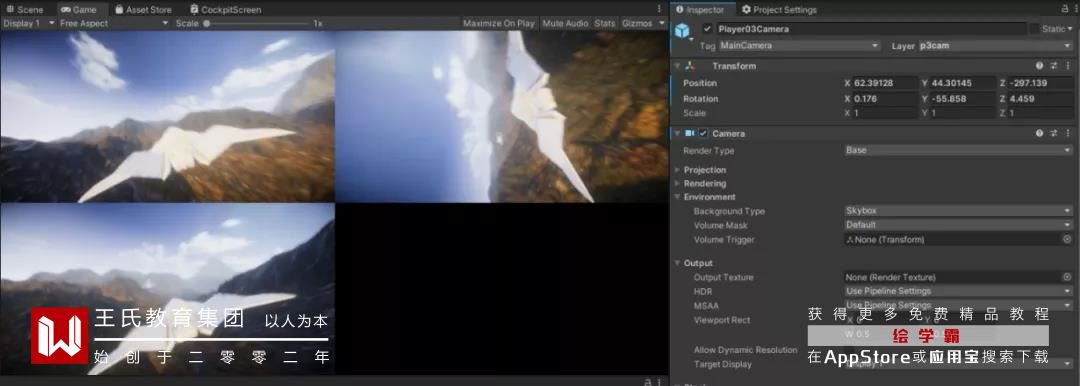The width and height of the screenshot is (1080, 386).
Task: Click the Scale Z field
Action: [x=1041, y=113]
